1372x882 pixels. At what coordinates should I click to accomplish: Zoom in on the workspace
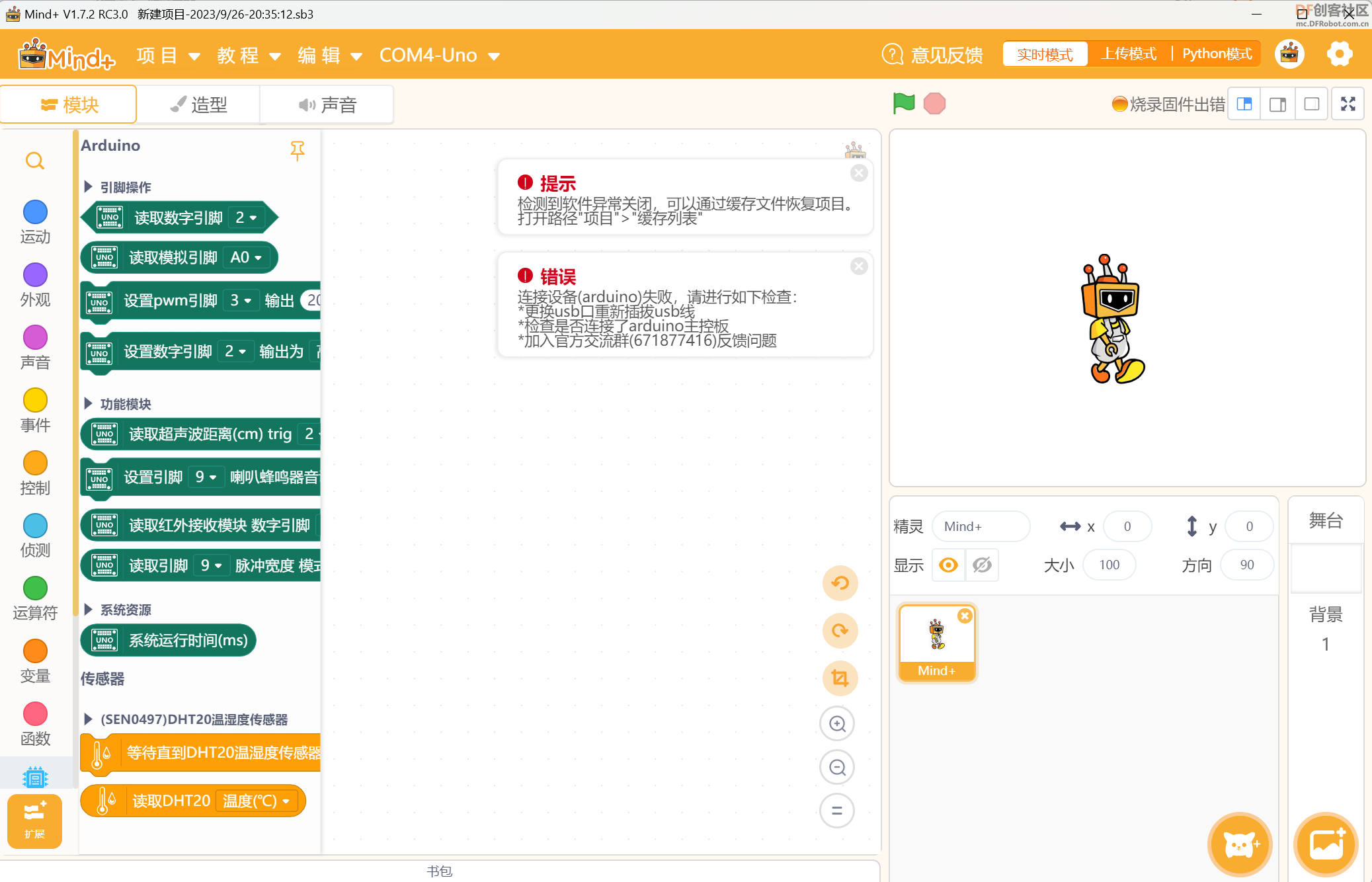837,723
